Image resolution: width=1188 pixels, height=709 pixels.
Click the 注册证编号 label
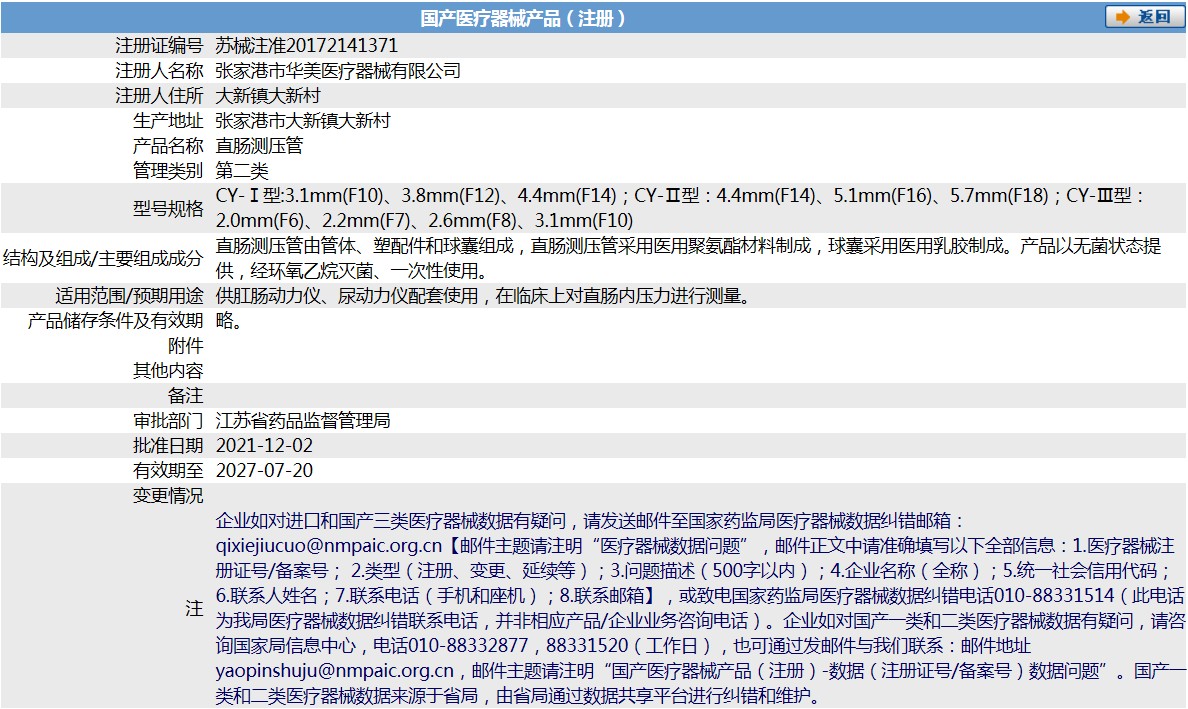[x=159, y=45]
